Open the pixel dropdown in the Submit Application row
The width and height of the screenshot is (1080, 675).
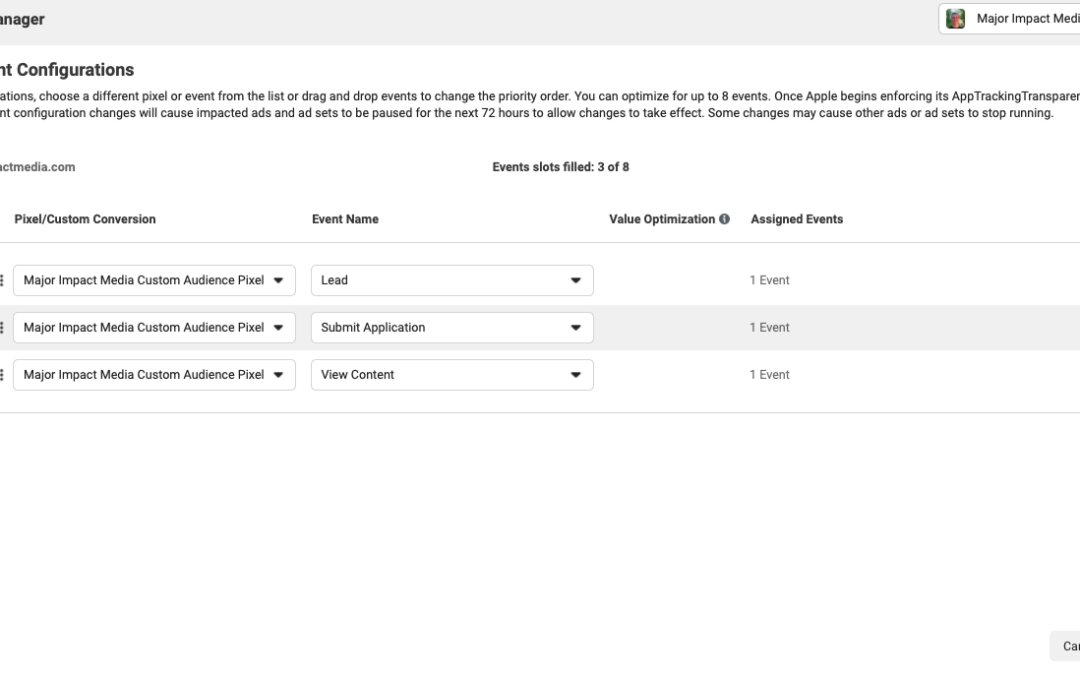click(x=154, y=327)
